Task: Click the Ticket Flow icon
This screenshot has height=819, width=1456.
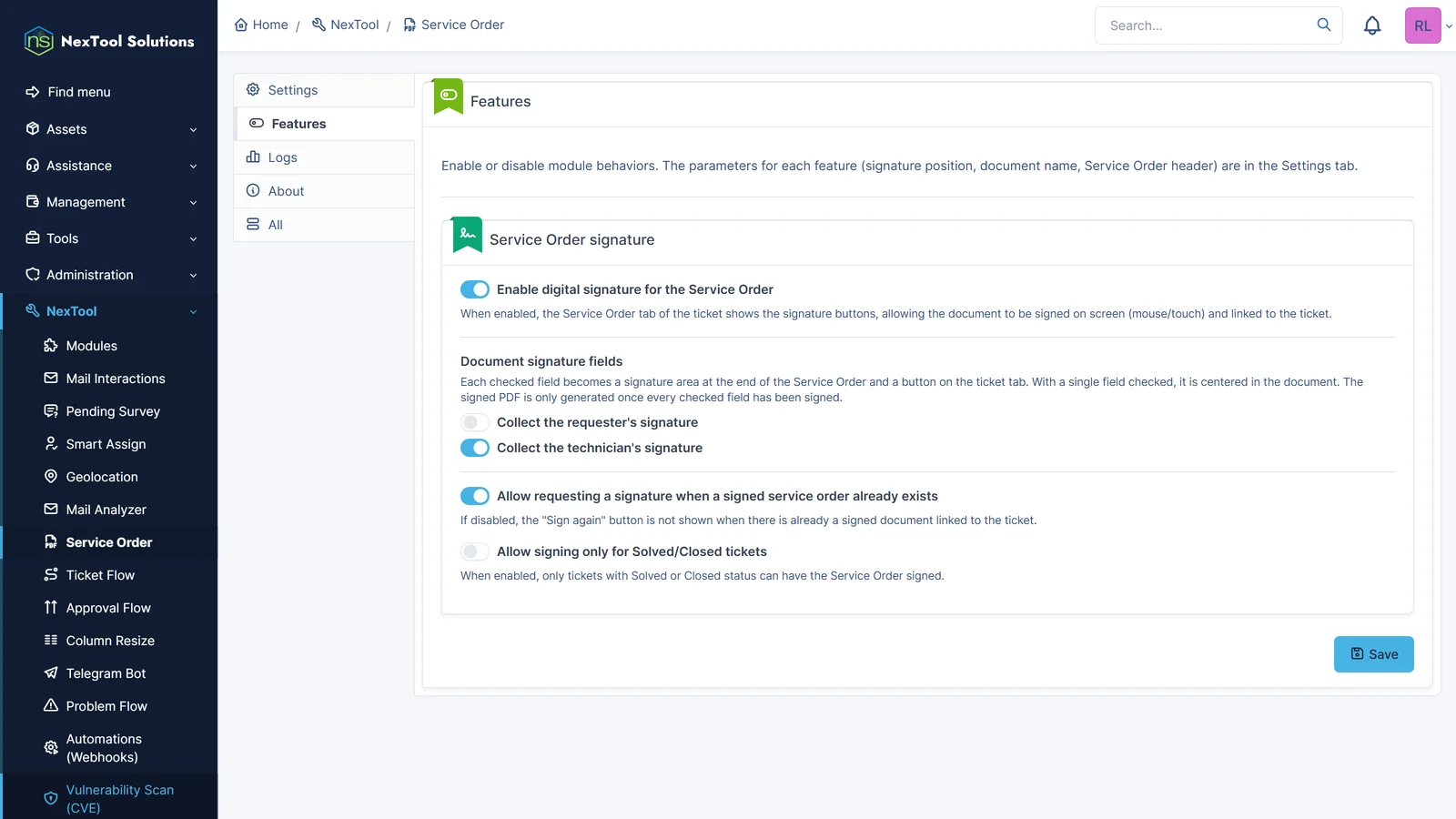Action: [51, 575]
